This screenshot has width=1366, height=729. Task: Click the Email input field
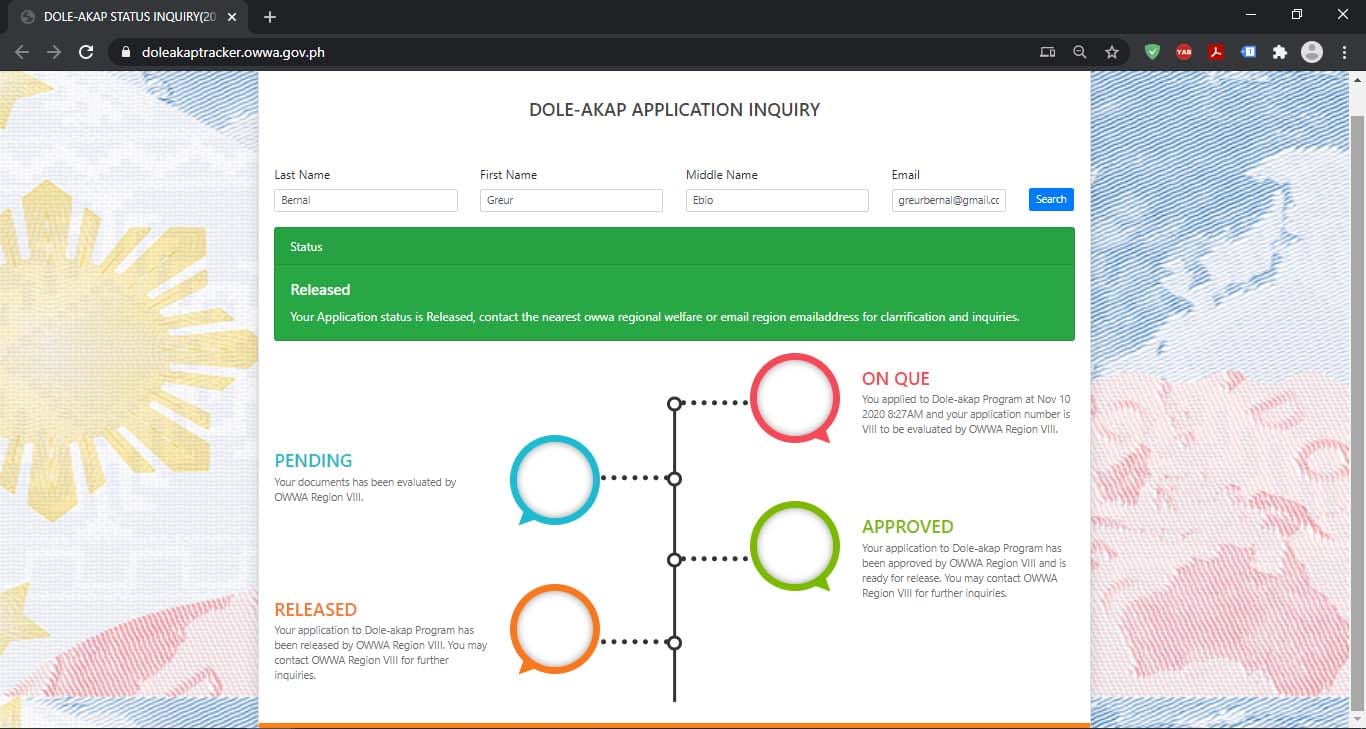click(949, 200)
